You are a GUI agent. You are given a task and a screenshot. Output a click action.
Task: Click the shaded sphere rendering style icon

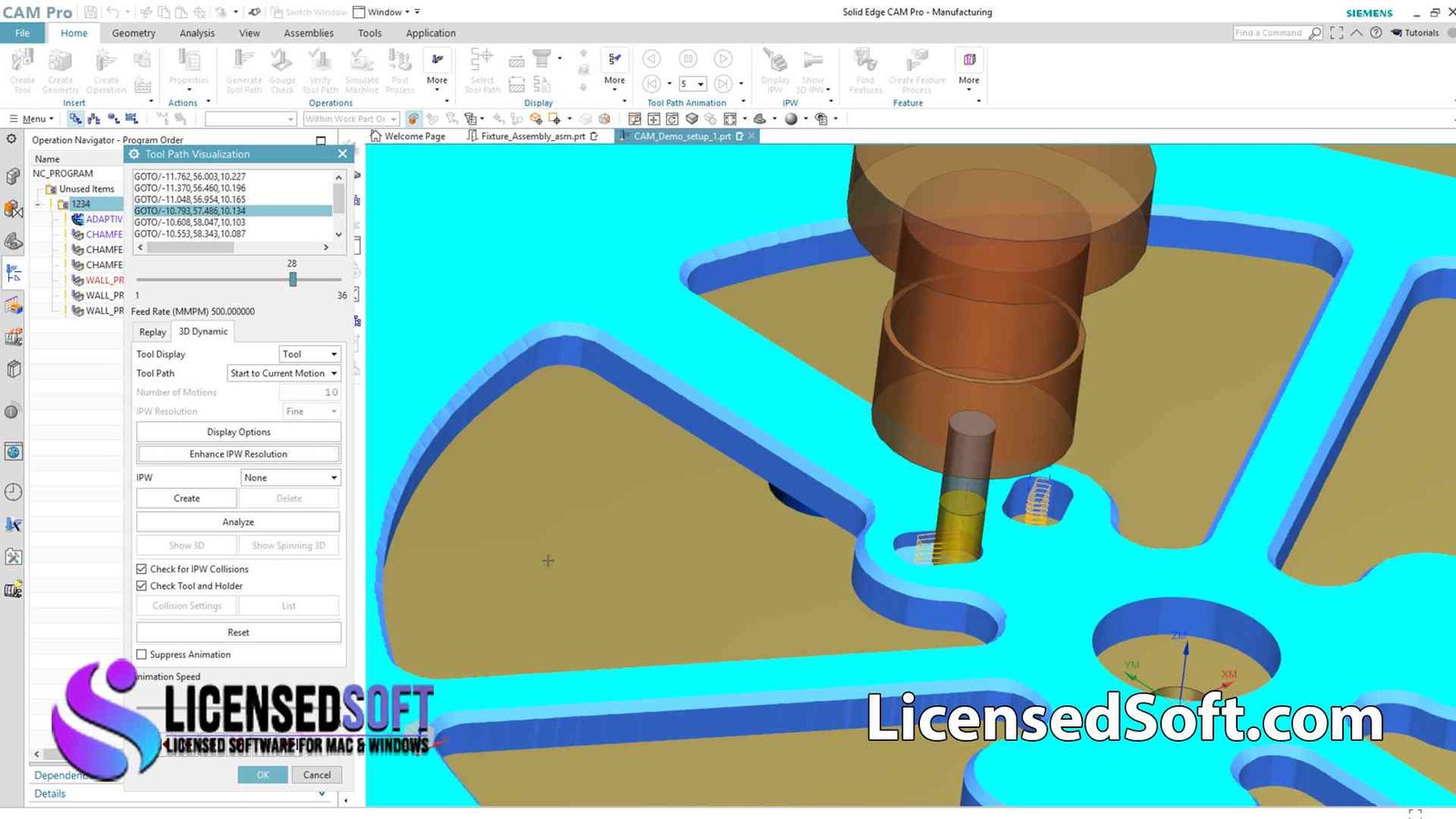(x=791, y=118)
